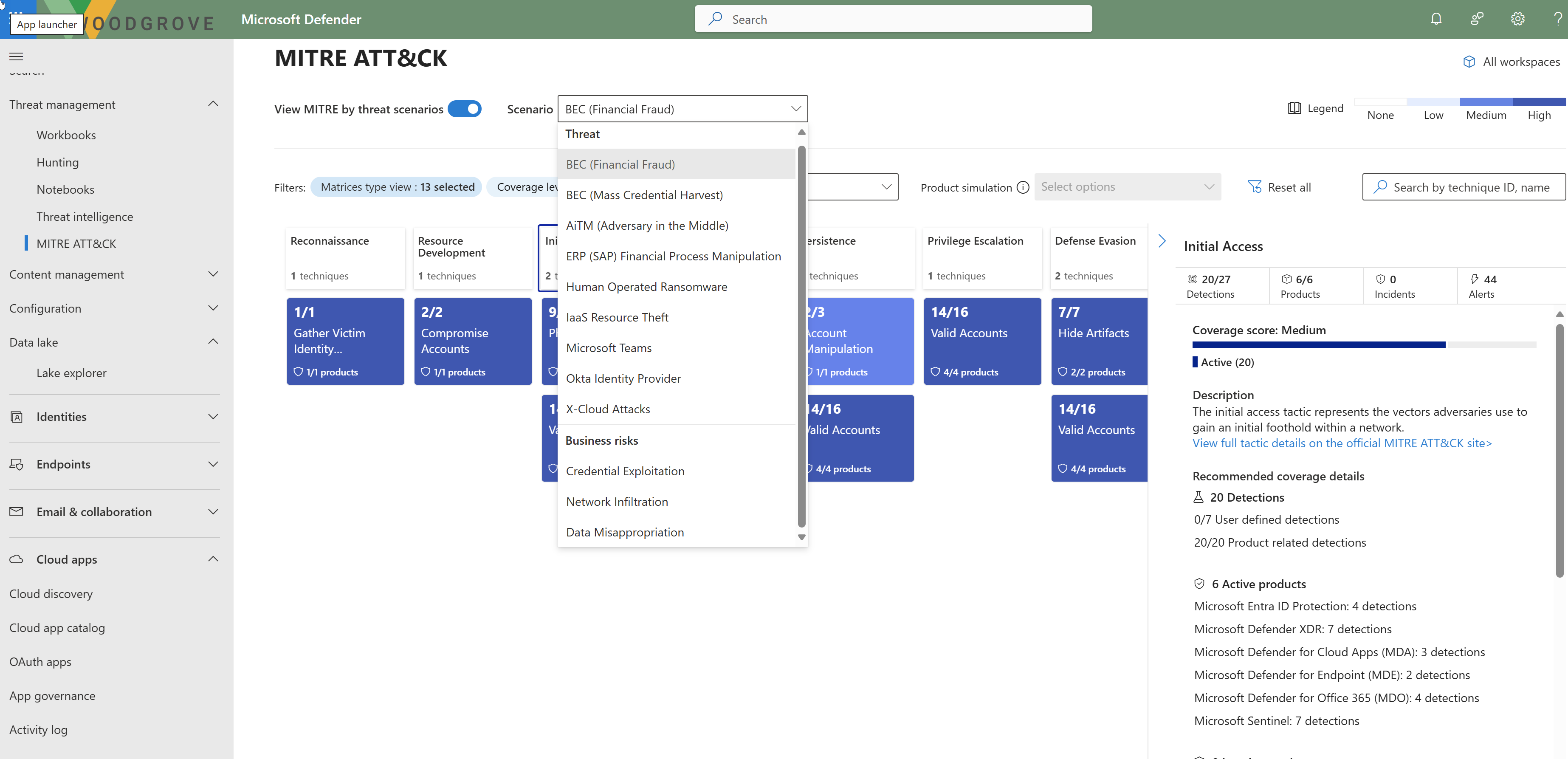
Task: Open the Product simulation Select options dropdown
Action: [x=1127, y=187]
